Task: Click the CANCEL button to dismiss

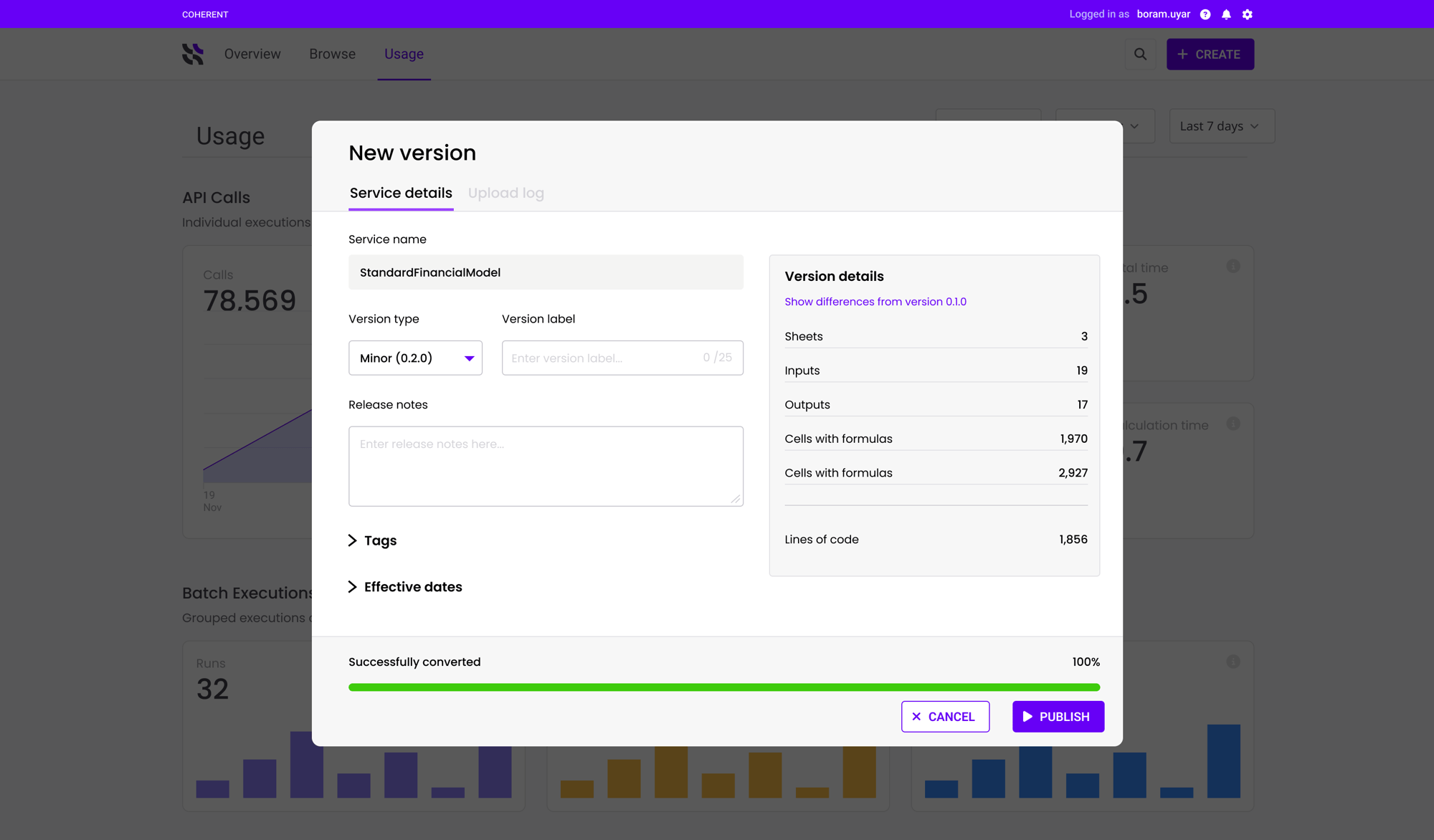Action: click(944, 716)
